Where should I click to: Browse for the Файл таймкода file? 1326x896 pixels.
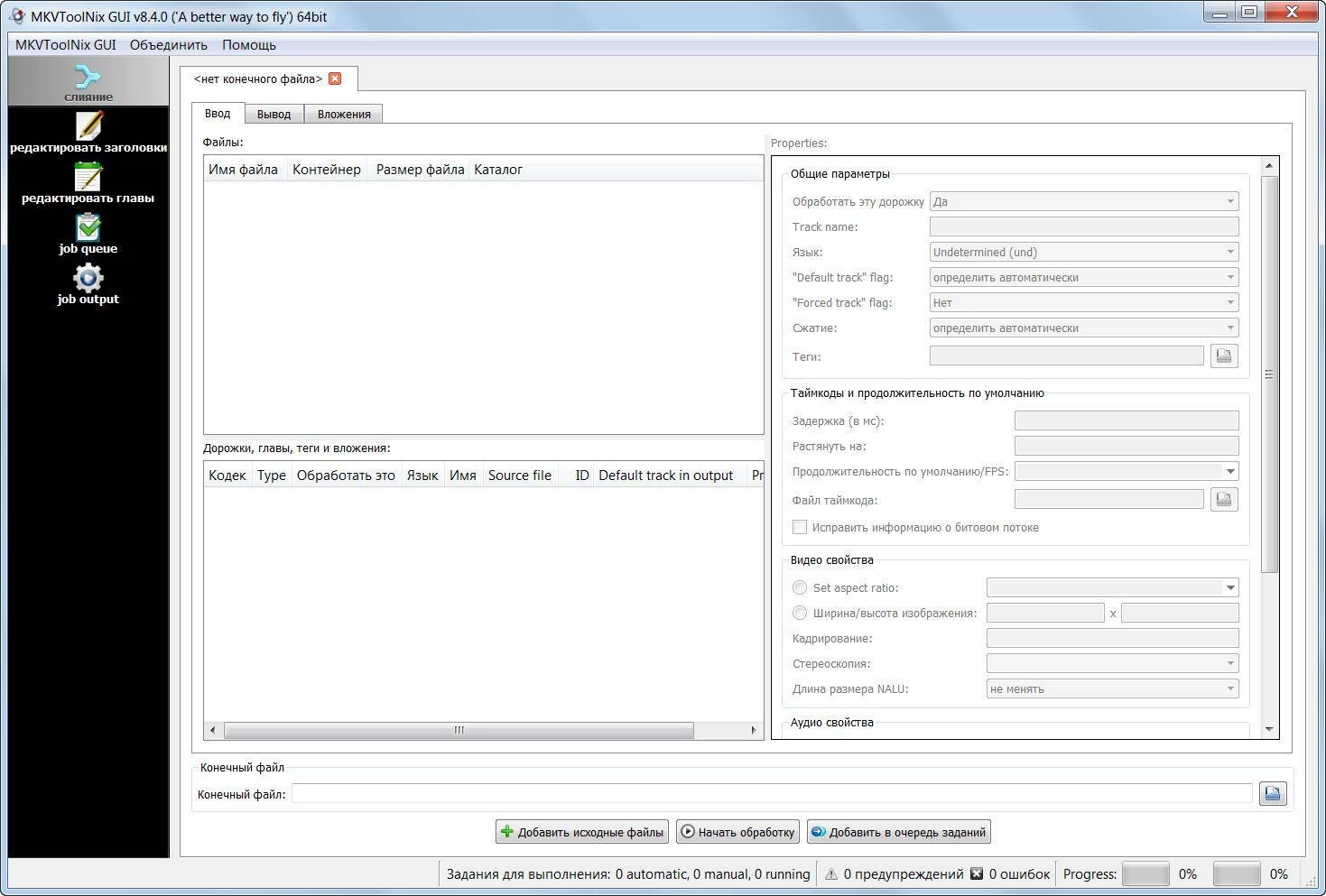[1224, 499]
